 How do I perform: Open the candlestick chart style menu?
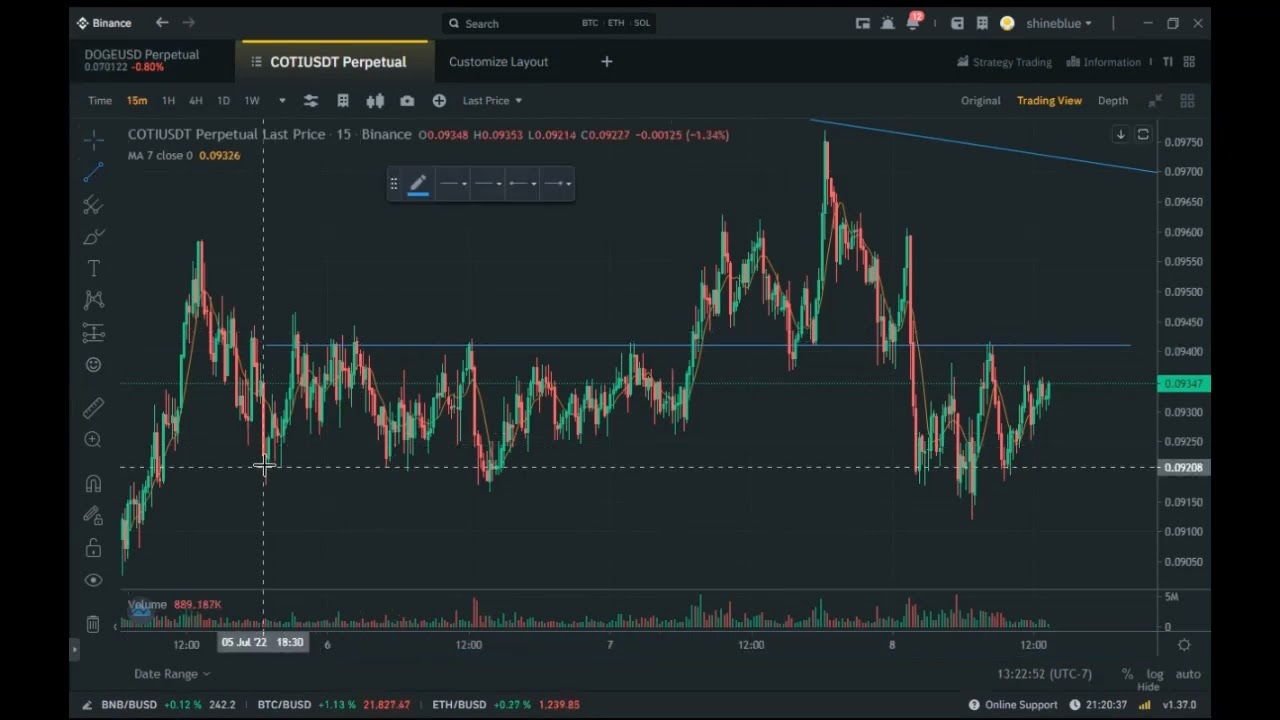point(375,100)
